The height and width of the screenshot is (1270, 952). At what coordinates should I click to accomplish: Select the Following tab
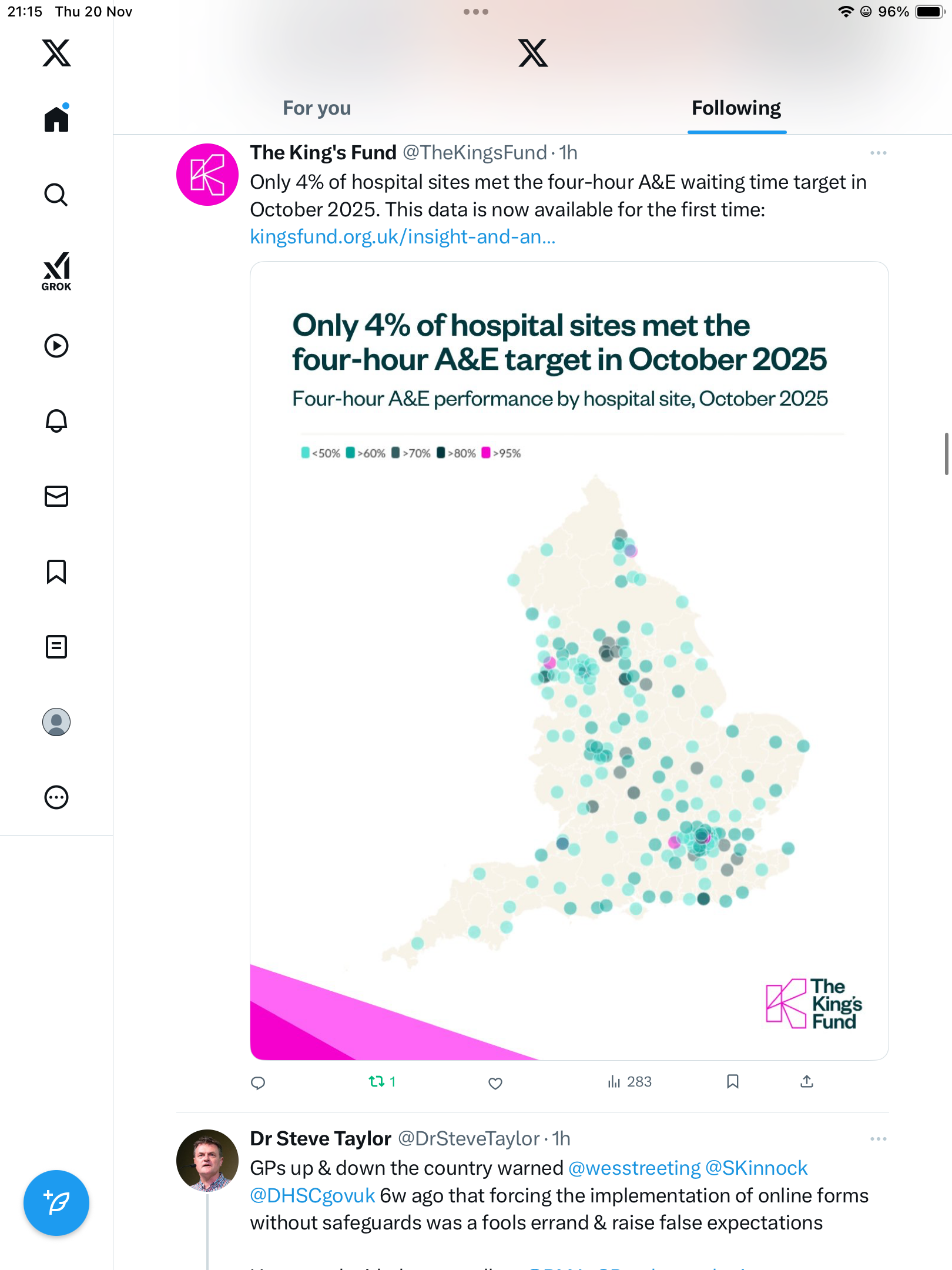[x=736, y=108]
